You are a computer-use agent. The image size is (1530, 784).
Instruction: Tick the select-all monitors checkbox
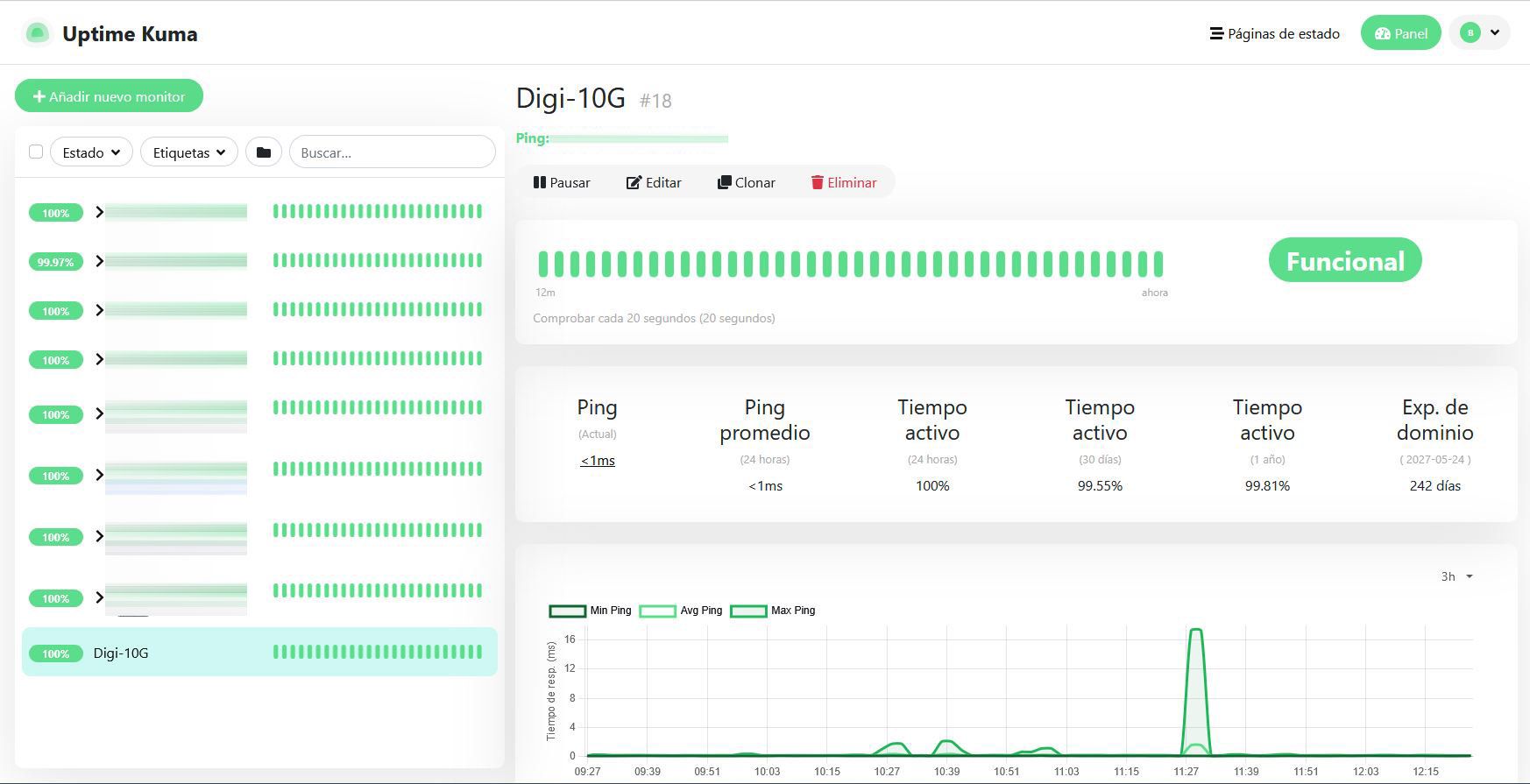tap(36, 152)
